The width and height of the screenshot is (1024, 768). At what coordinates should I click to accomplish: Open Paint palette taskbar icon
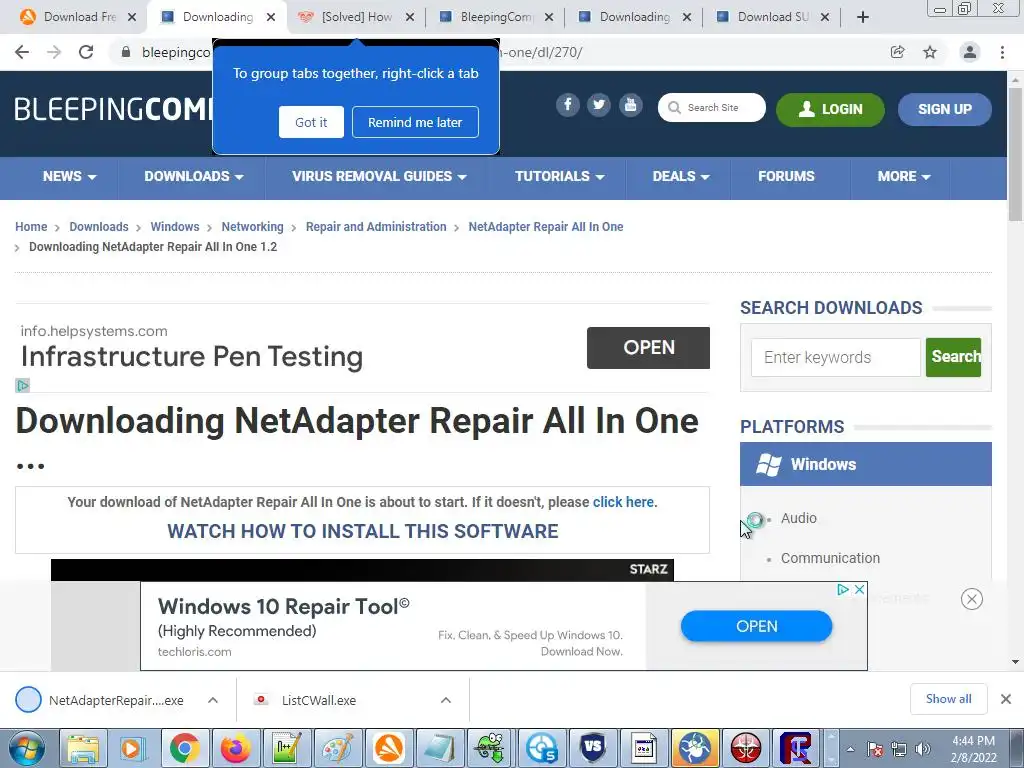338,748
